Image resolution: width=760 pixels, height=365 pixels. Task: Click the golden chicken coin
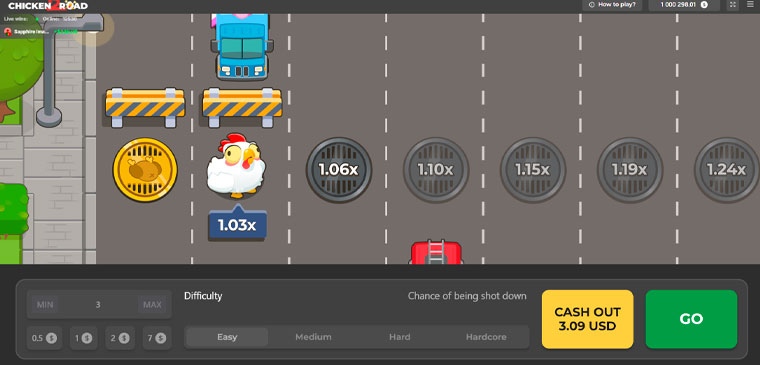(x=145, y=170)
